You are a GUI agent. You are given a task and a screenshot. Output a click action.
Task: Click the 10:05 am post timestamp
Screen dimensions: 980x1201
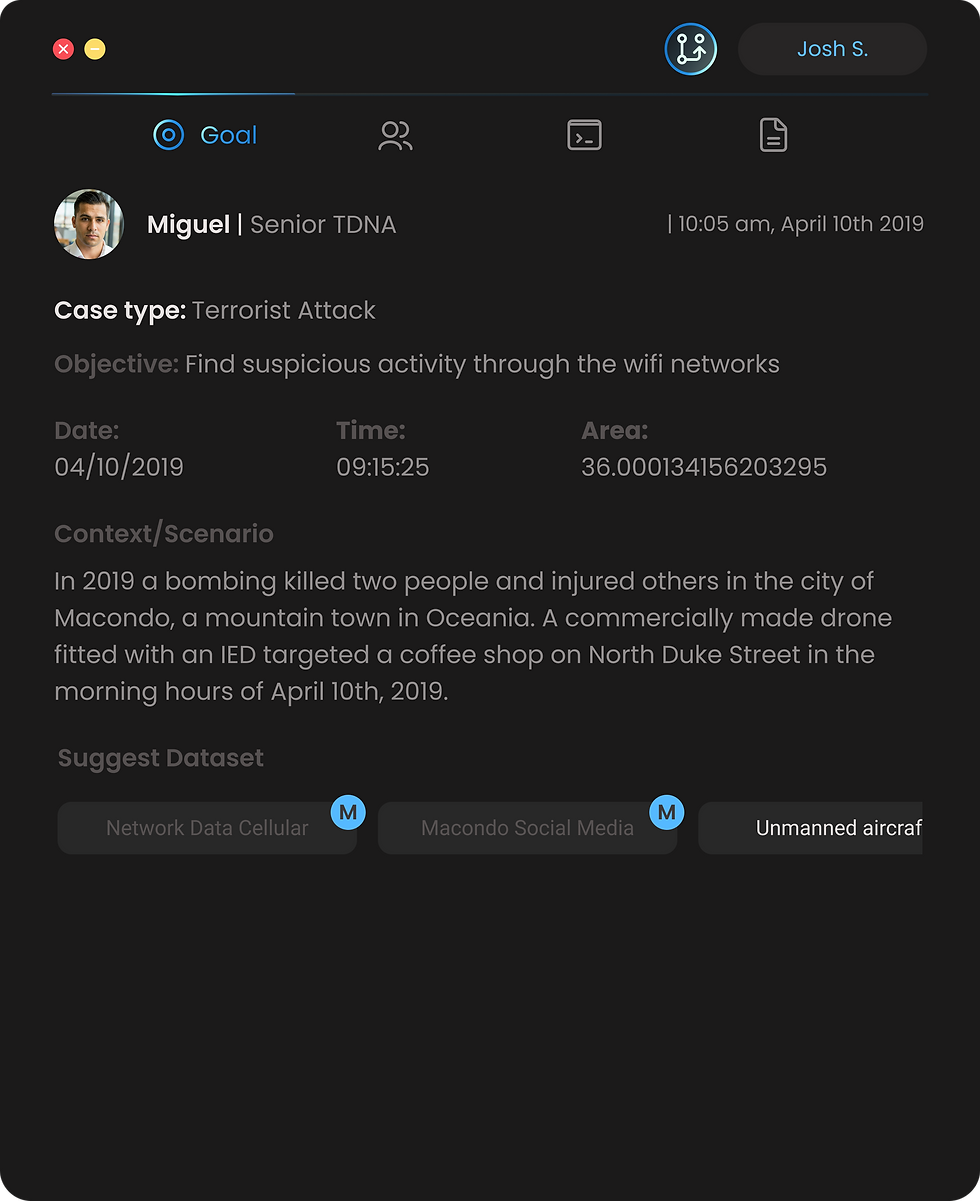pos(798,224)
